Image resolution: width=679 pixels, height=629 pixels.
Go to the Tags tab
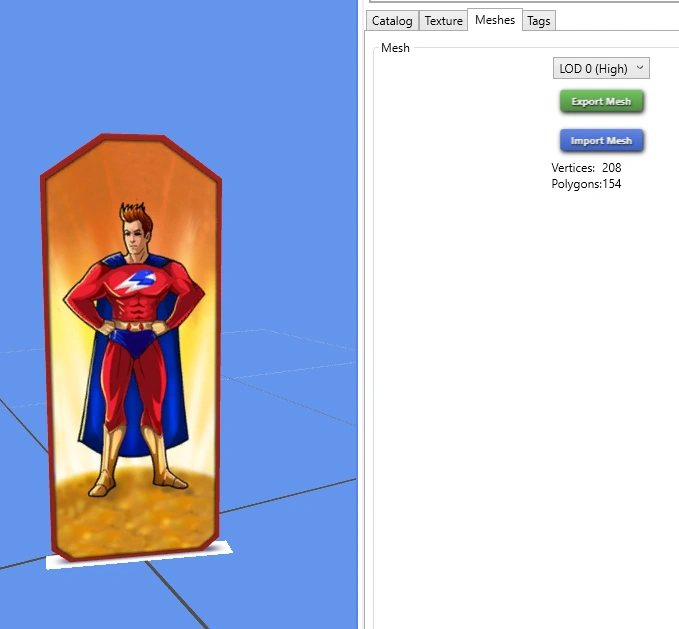tap(539, 21)
